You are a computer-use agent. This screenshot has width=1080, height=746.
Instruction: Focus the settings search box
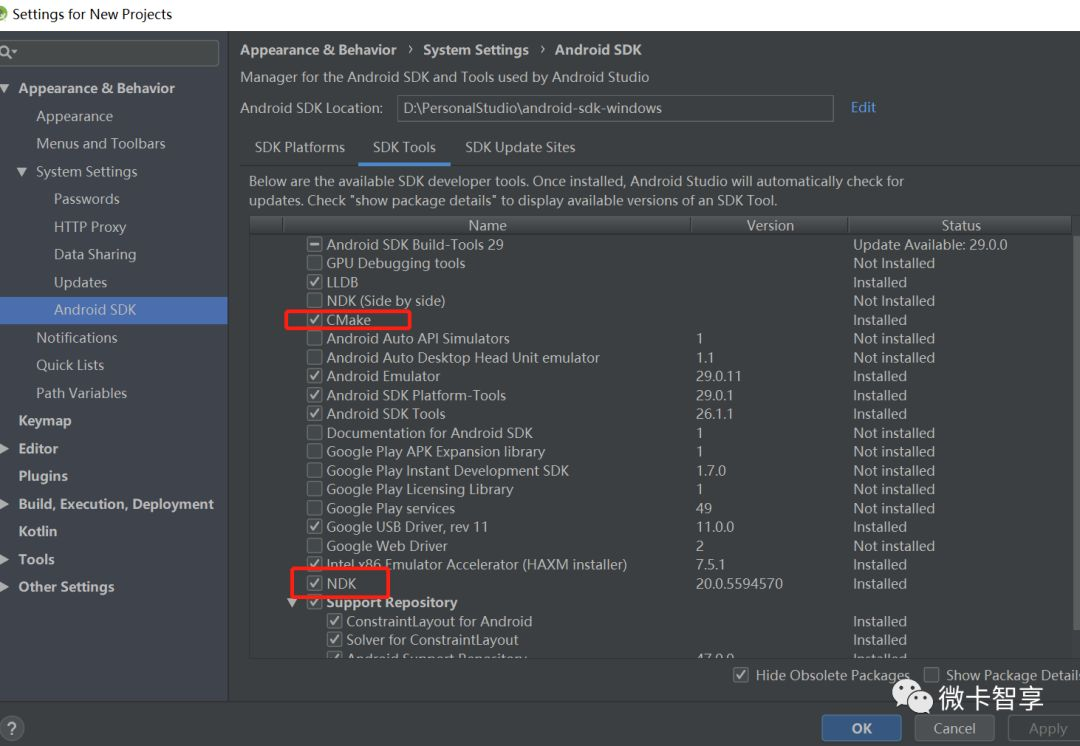click(110, 53)
